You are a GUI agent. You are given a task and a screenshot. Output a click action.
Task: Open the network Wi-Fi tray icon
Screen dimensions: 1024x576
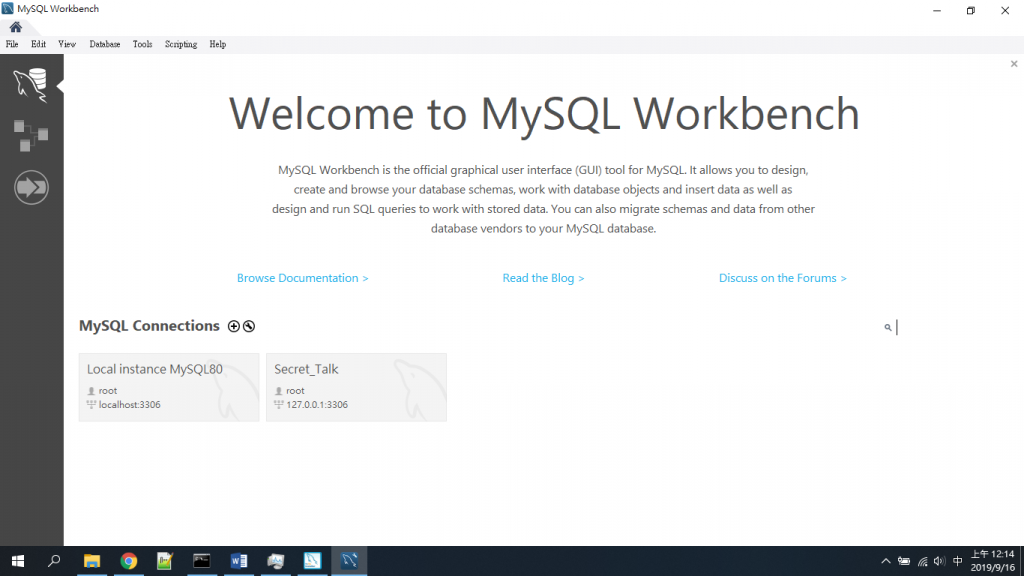[922, 561]
